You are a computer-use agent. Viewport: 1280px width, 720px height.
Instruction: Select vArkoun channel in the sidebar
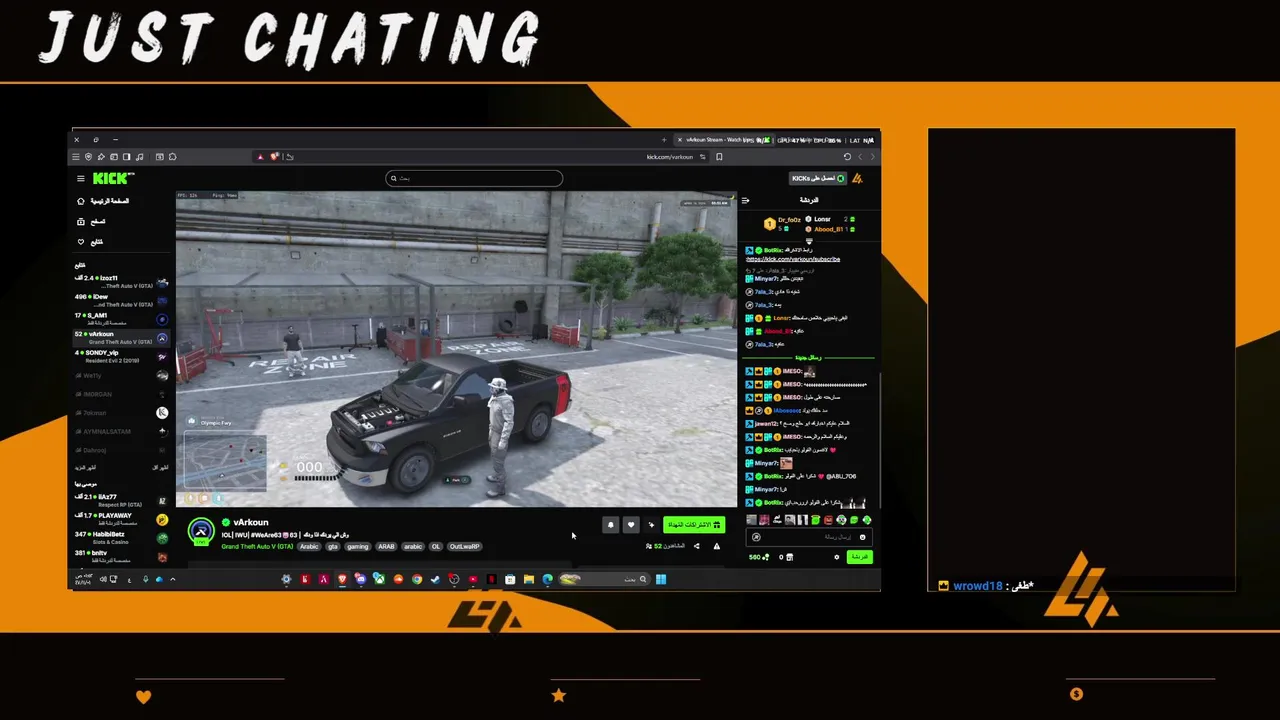(x=121, y=338)
